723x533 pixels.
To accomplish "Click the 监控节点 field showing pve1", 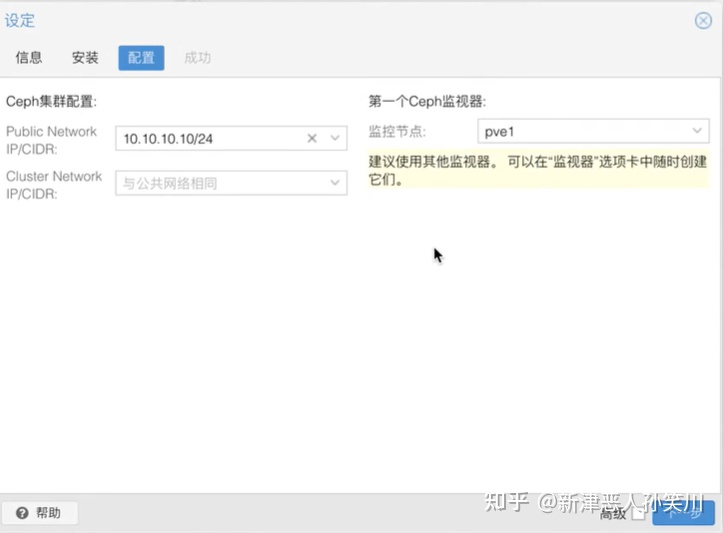I will point(580,131).
